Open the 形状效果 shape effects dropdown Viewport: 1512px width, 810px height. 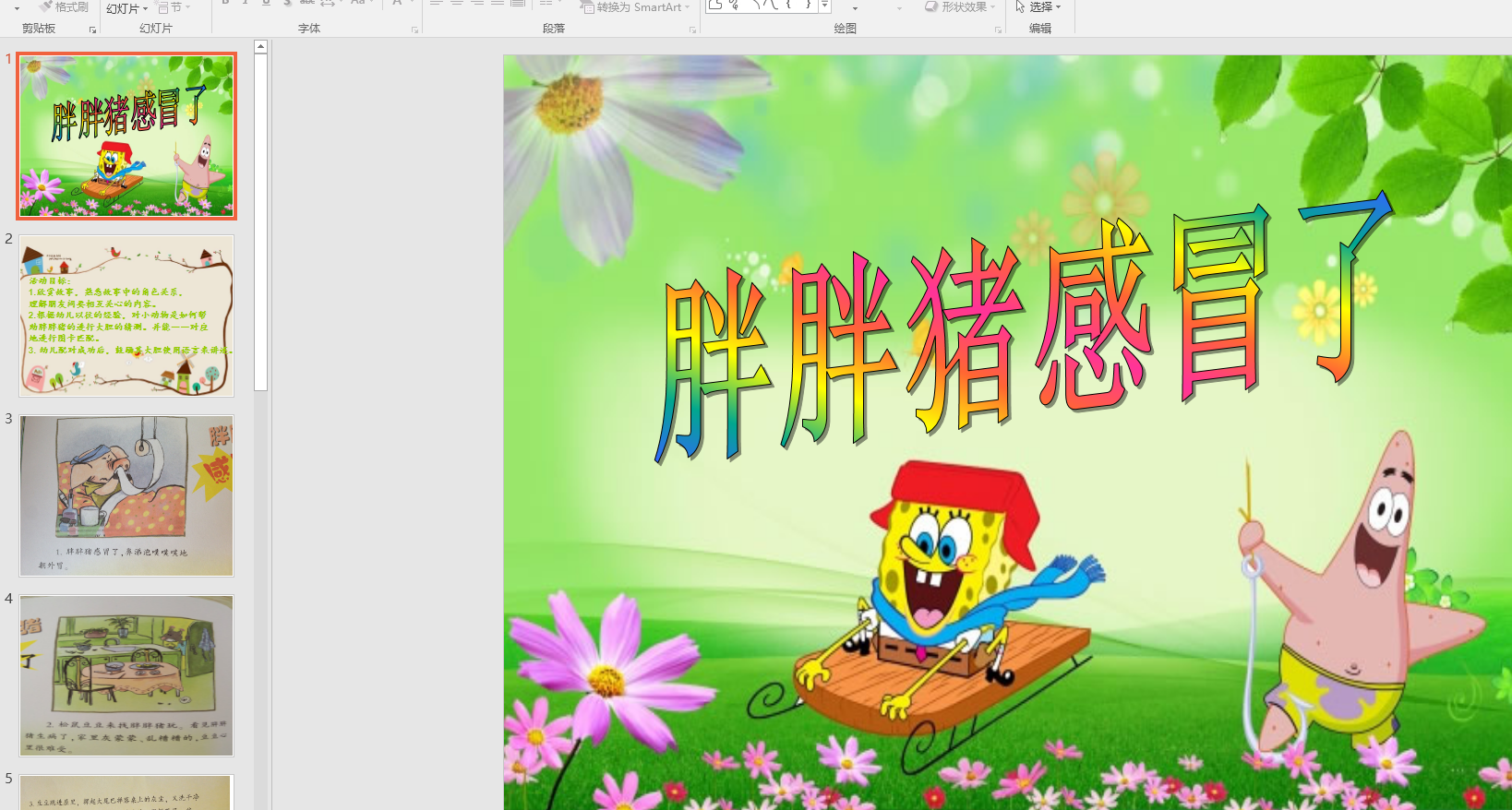[960, 6]
